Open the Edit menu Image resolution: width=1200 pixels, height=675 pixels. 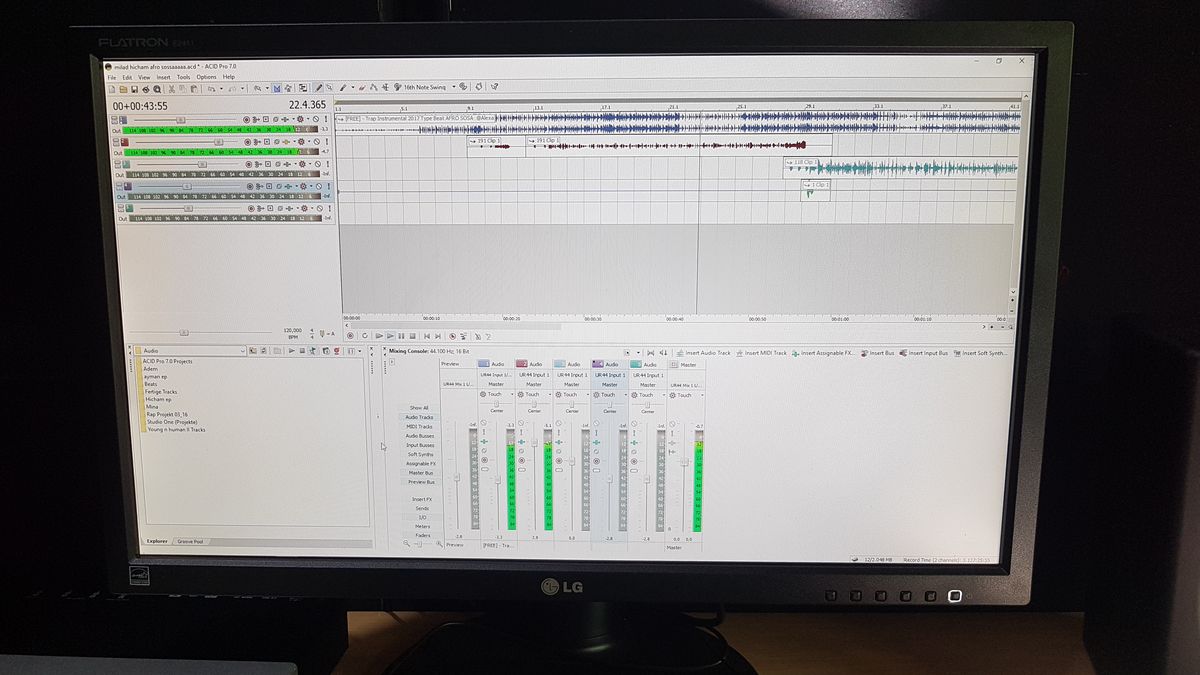pos(127,77)
